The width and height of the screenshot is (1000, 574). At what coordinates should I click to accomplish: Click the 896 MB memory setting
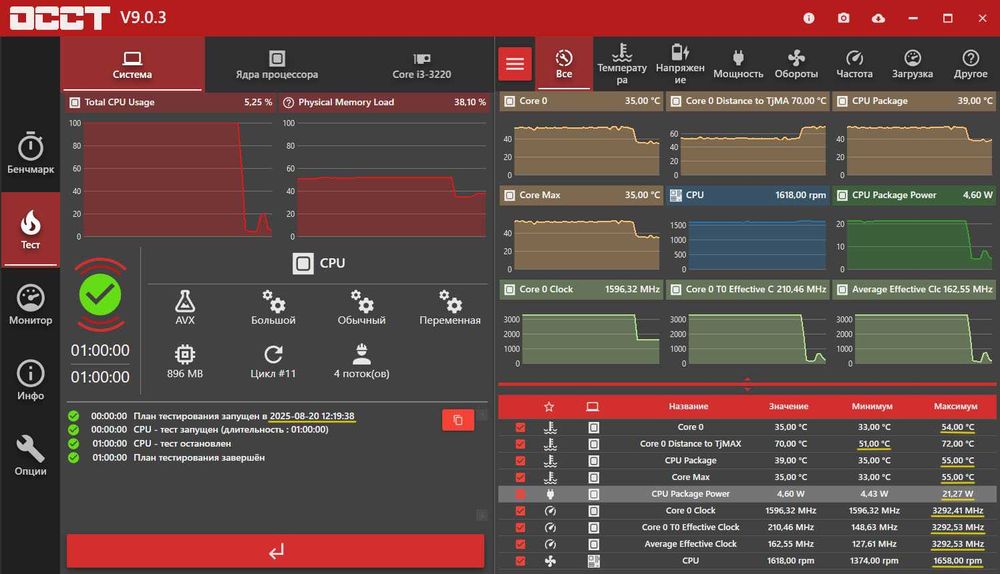tap(185, 362)
